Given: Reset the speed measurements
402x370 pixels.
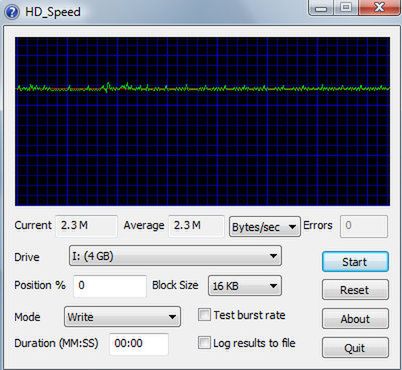Looking at the screenshot, I should [355, 290].
